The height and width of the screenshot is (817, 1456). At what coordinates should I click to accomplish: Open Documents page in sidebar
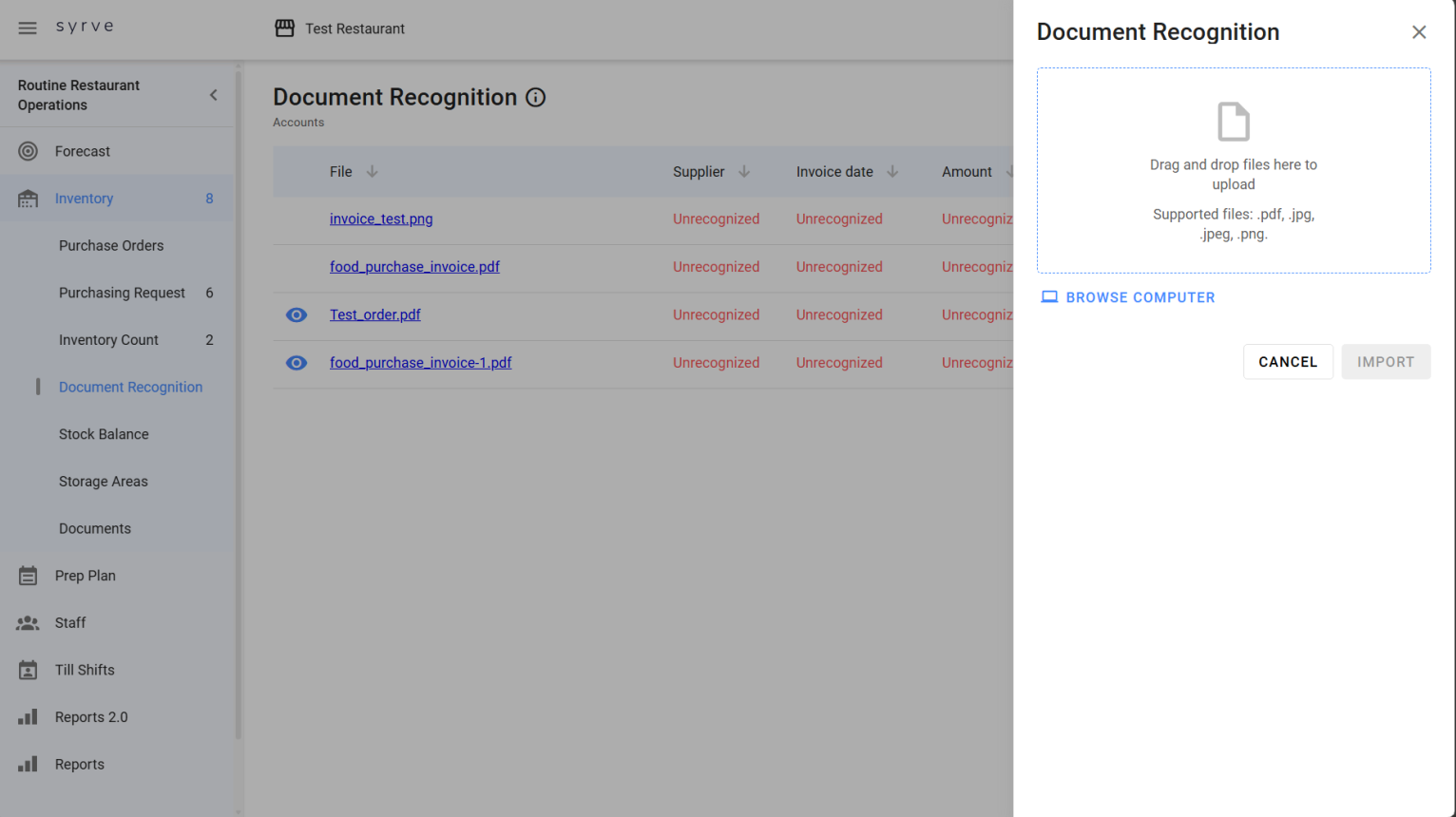point(95,528)
